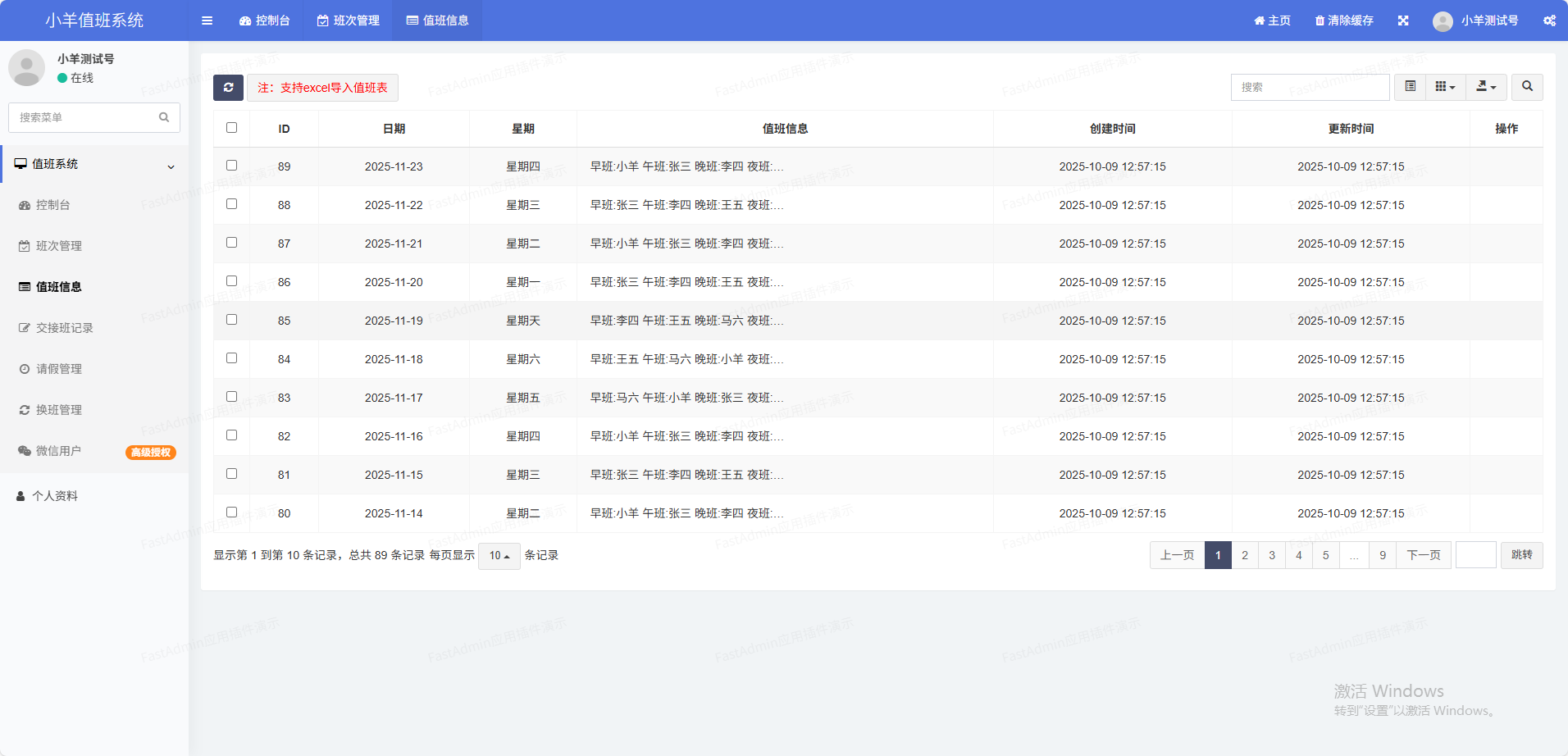Toggle sidebar with hamburger menu icon
The image size is (1568, 756).
point(207,20)
